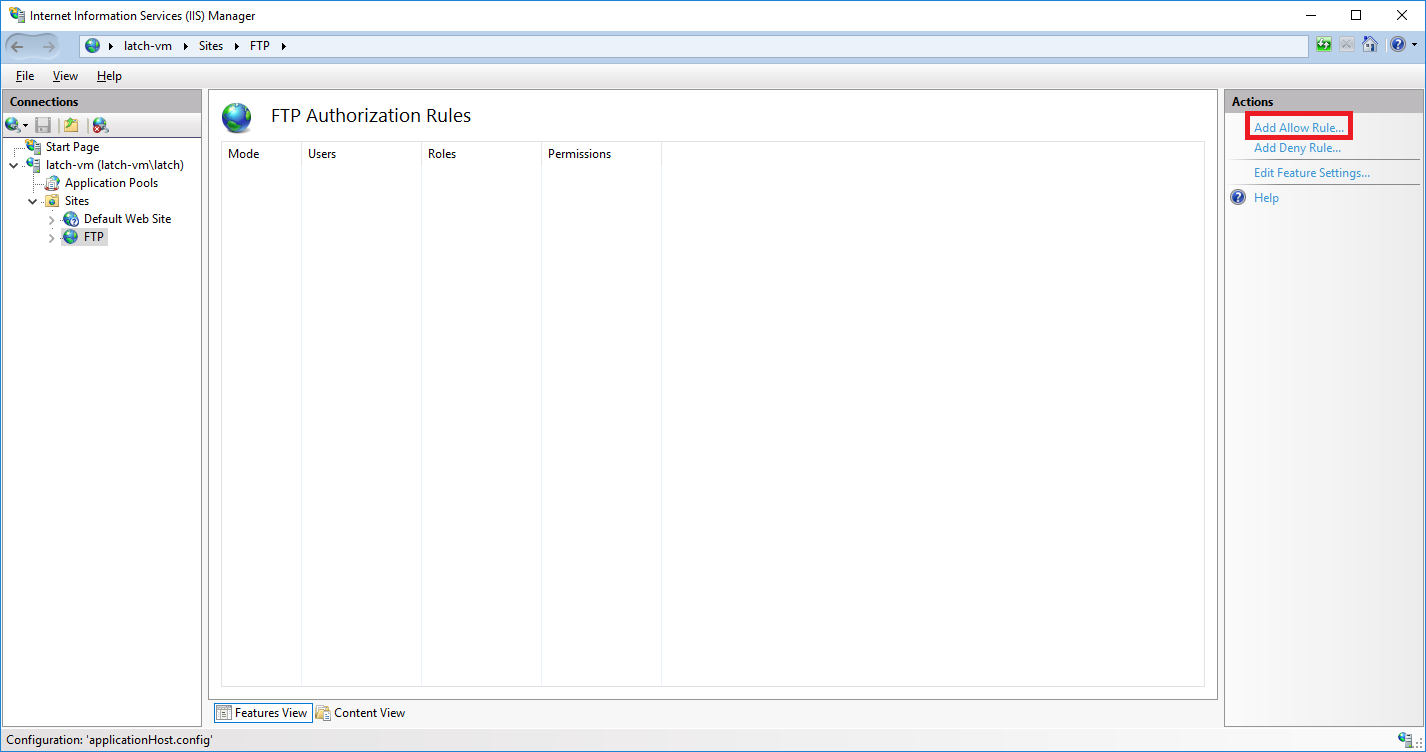The height and width of the screenshot is (752, 1426).
Task: Expand the FTP site node
Action: pos(51,237)
